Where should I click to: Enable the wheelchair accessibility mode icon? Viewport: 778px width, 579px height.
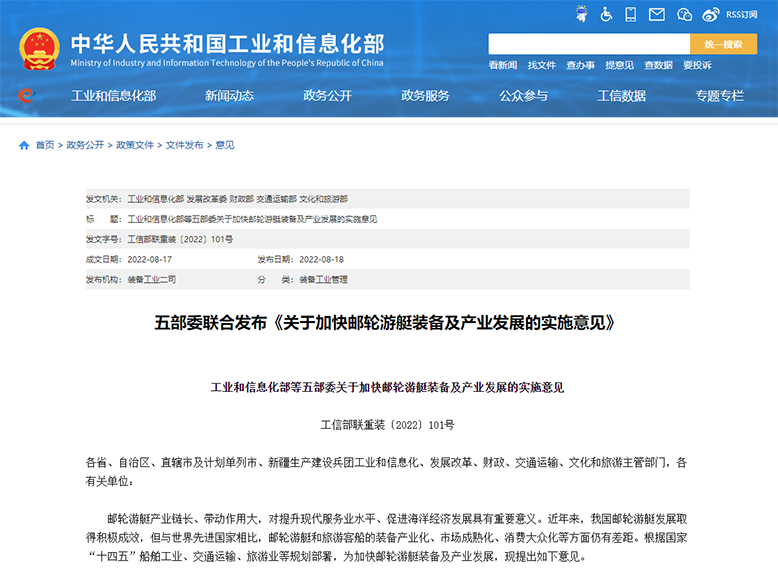click(606, 14)
